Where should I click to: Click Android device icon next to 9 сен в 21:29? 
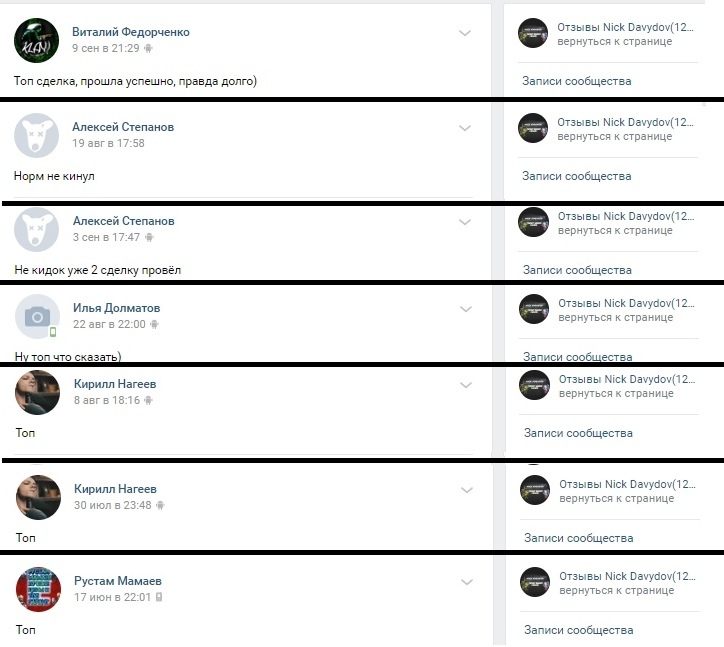click(x=148, y=48)
